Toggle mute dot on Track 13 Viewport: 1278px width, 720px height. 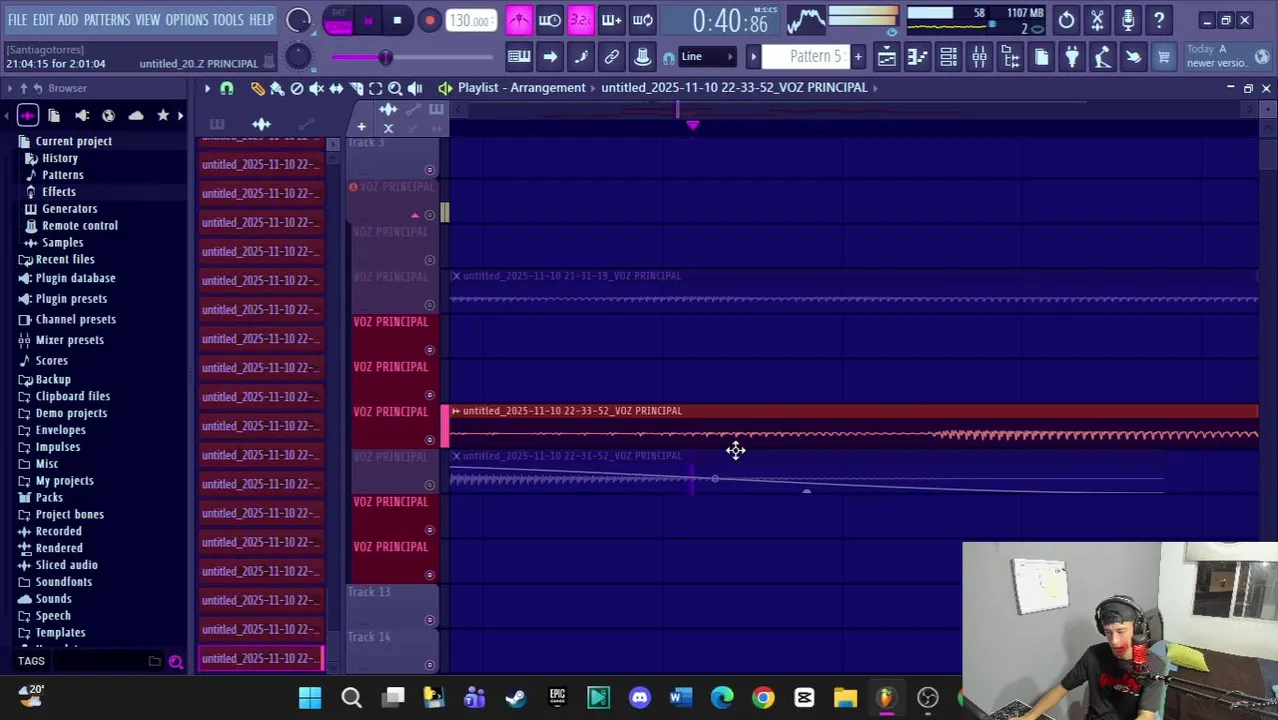(430, 620)
